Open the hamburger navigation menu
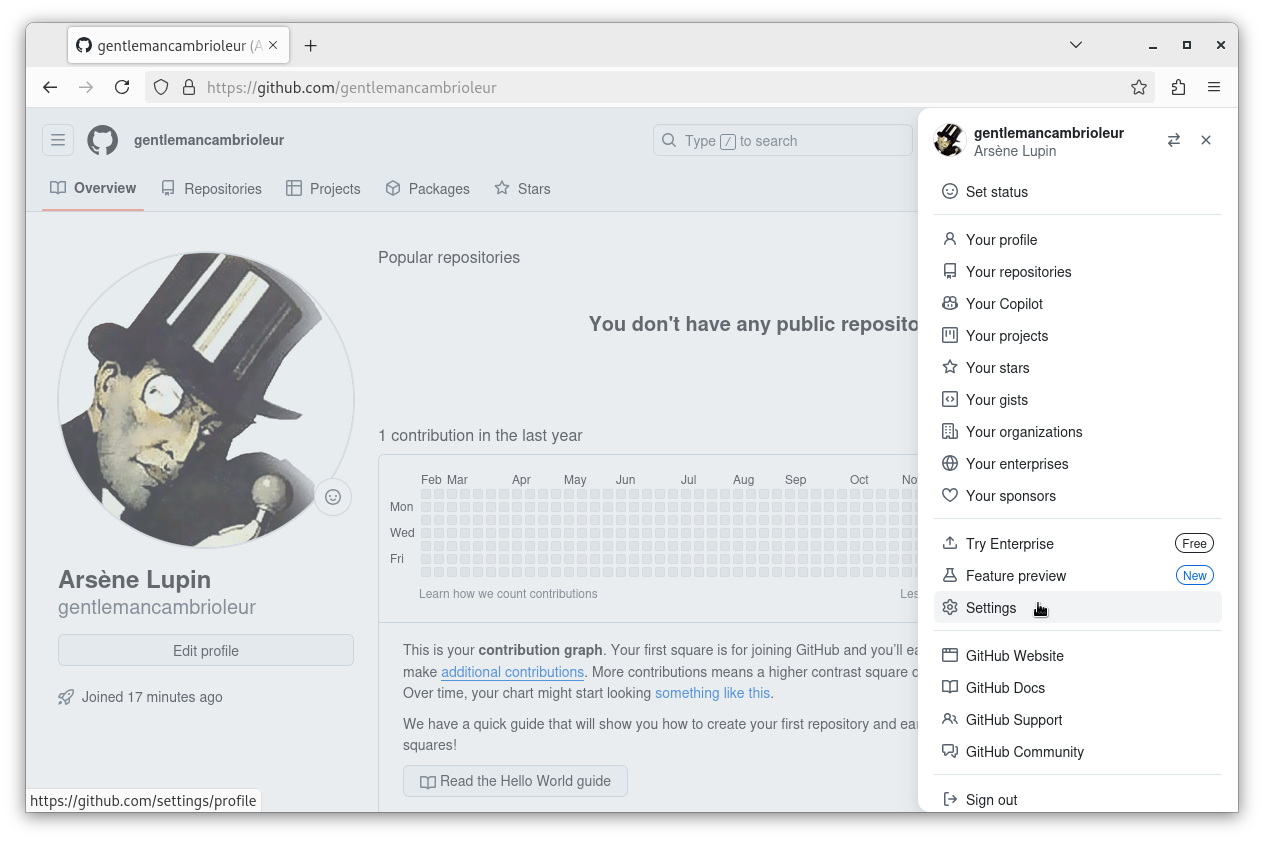 58,140
